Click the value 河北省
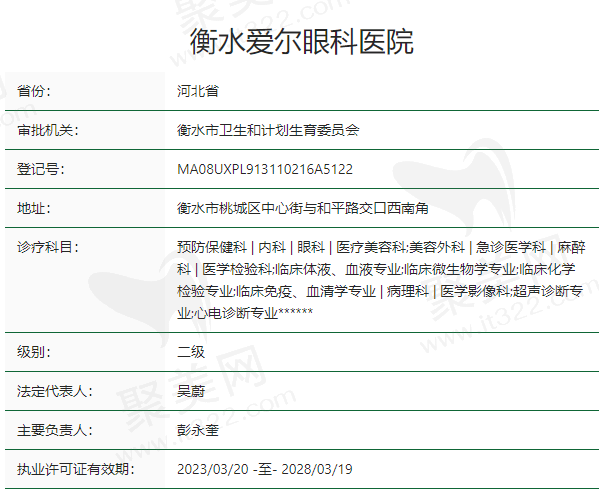This screenshot has height=491, width=600. point(197,91)
